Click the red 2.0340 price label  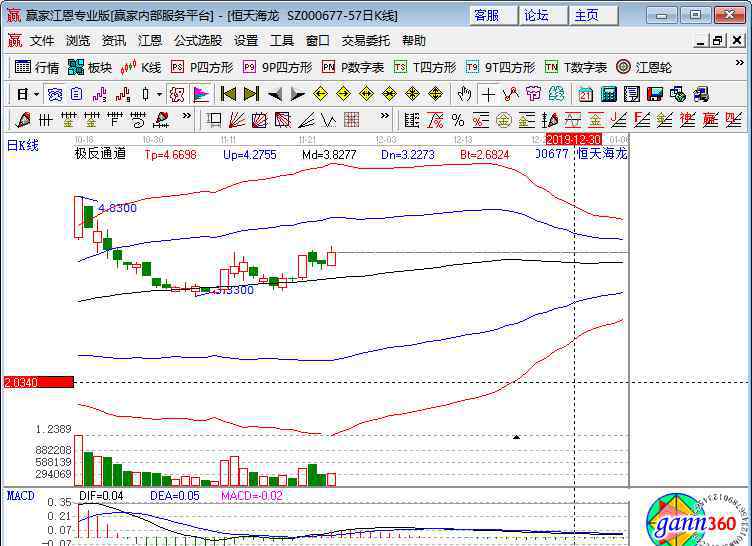(x=38, y=382)
